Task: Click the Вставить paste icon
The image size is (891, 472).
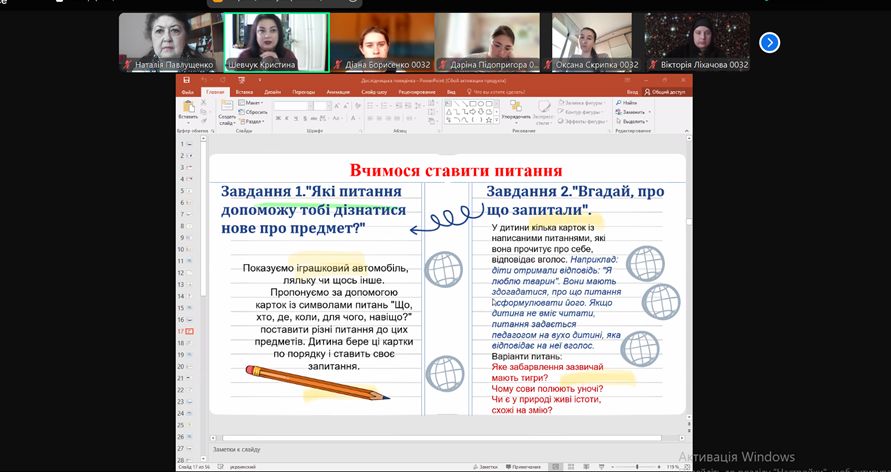Action: (x=187, y=108)
